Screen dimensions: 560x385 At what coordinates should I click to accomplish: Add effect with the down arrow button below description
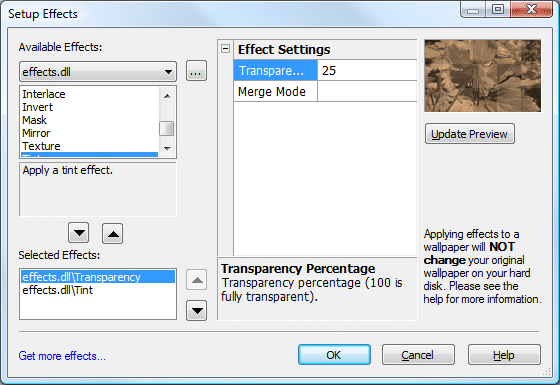pyautogui.click(x=79, y=234)
